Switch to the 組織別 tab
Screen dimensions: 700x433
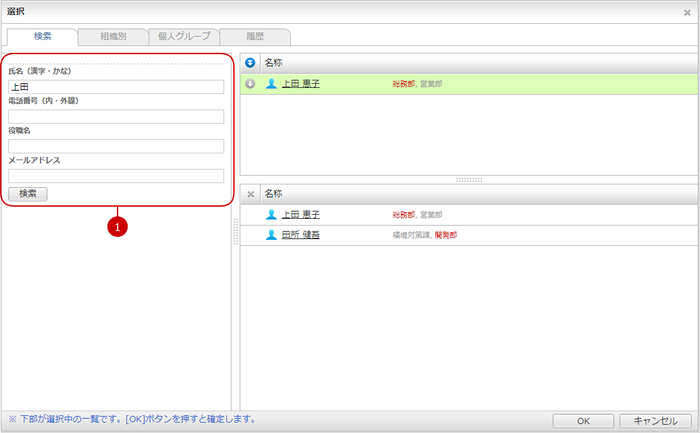[112, 36]
